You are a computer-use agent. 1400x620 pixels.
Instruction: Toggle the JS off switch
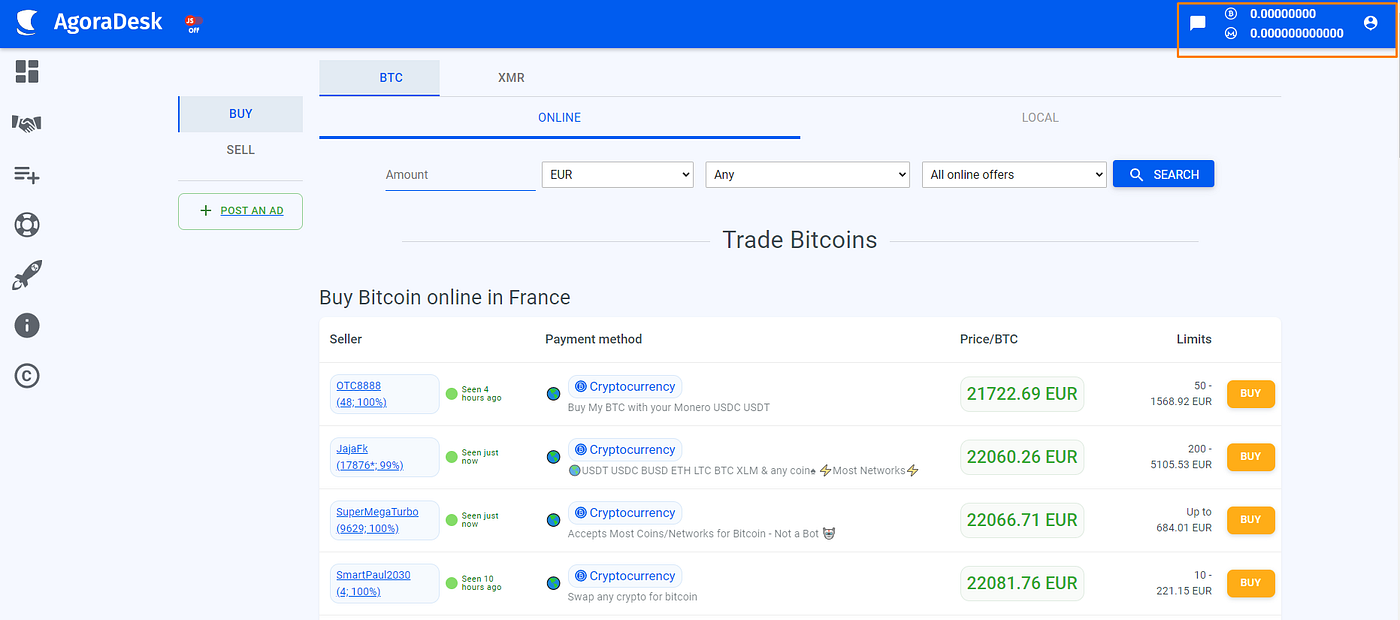tap(194, 23)
